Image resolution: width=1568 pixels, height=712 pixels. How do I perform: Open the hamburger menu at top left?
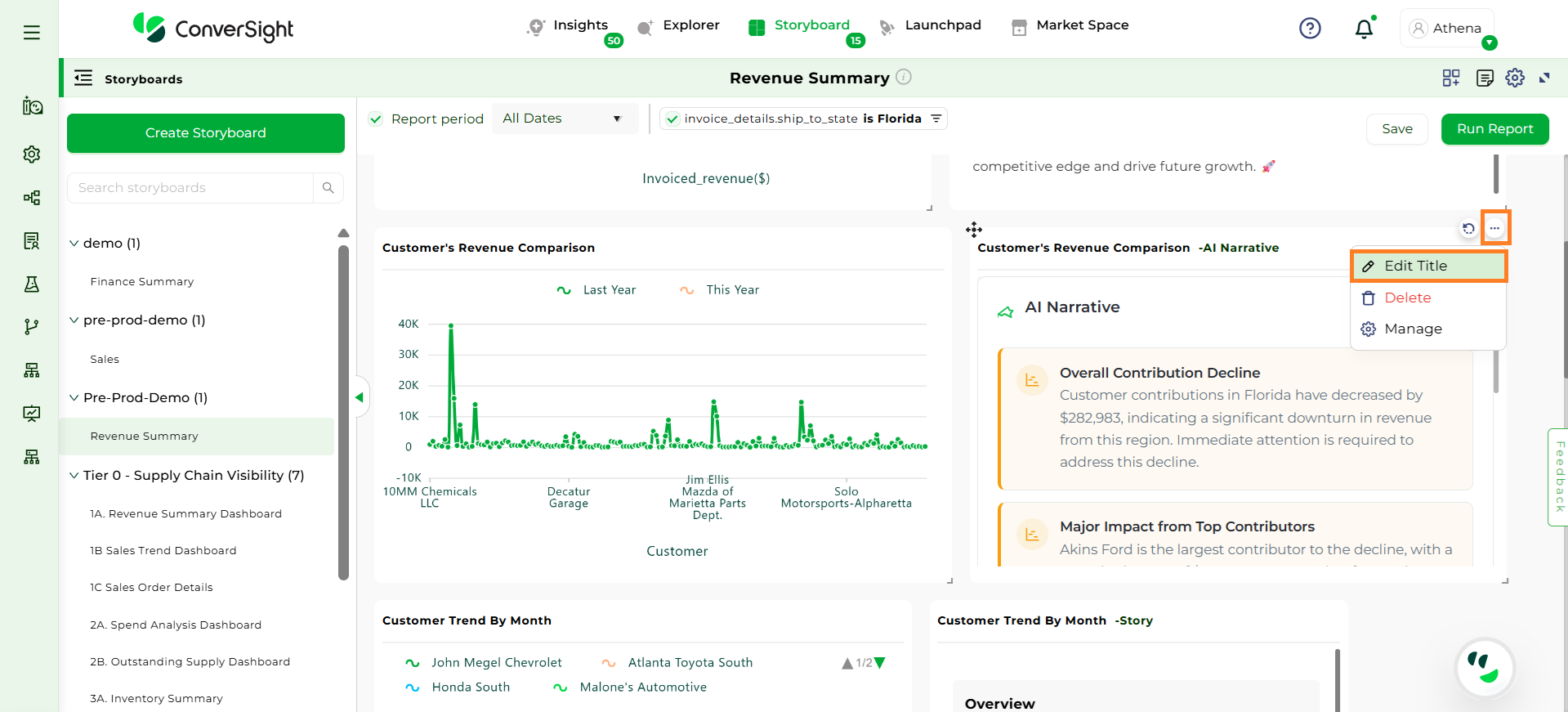31,33
